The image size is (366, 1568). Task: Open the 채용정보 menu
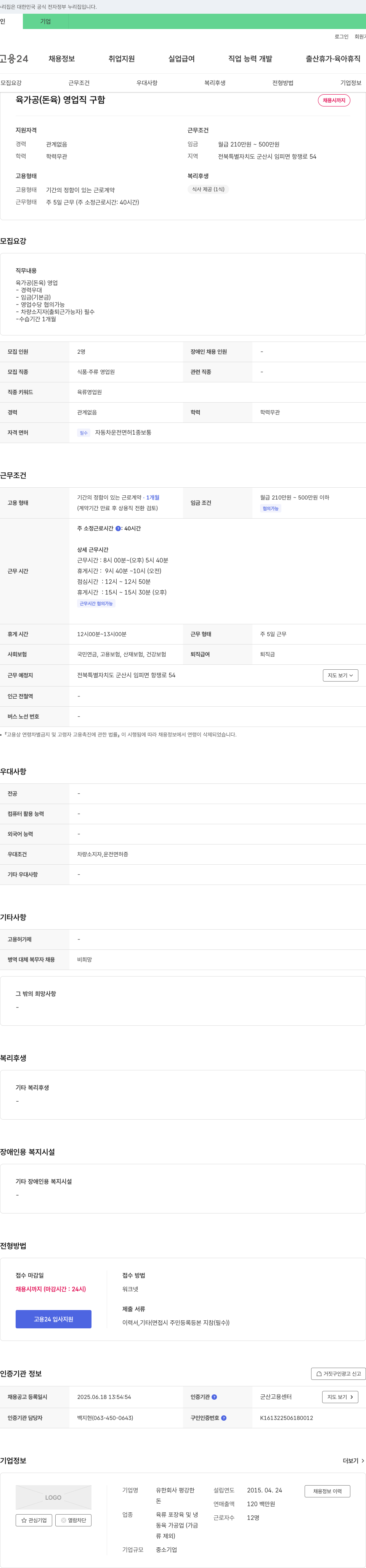click(61, 58)
